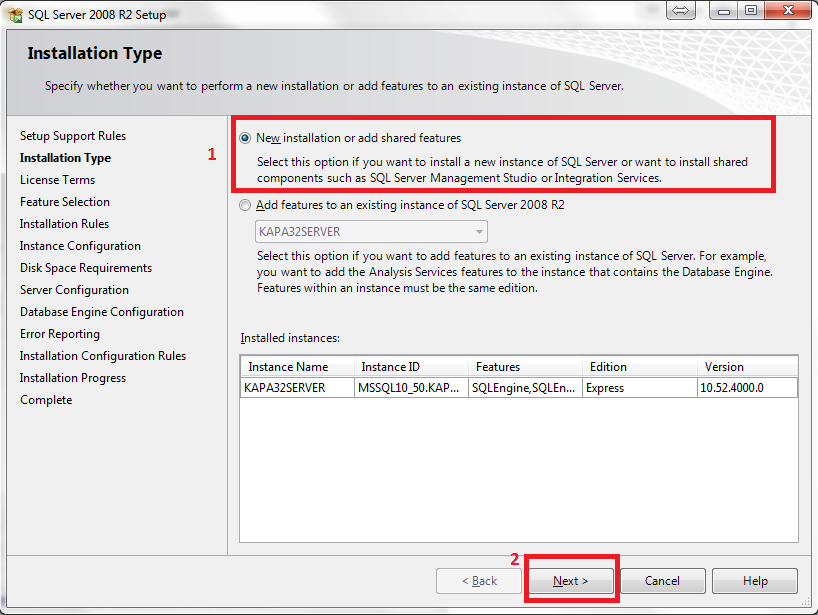Click SQLEngine,SQLEn... features cell
The width and height of the screenshot is (818, 615).
(x=525, y=388)
